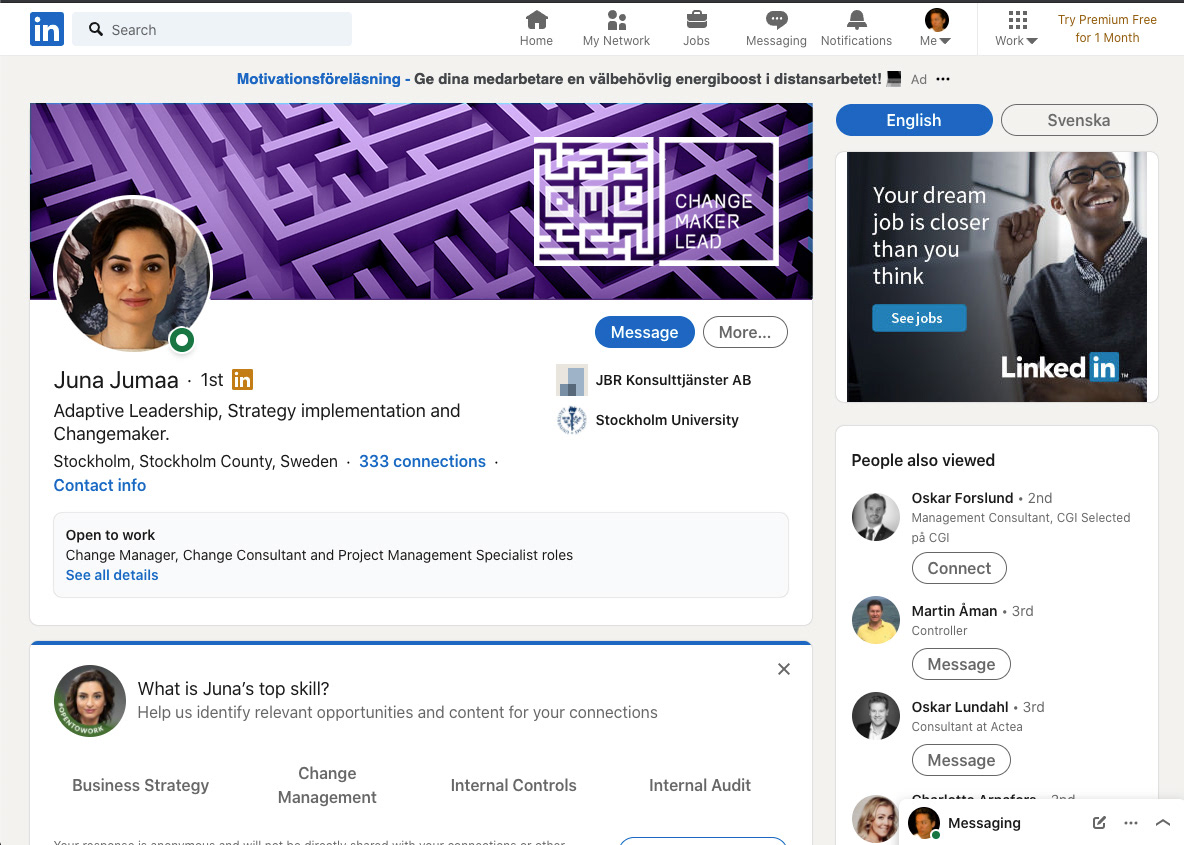Image resolution: width=1184 pixels, height=845 pixels.
Task: Open Martin Åman's profile name
Action: click(954, 611)
